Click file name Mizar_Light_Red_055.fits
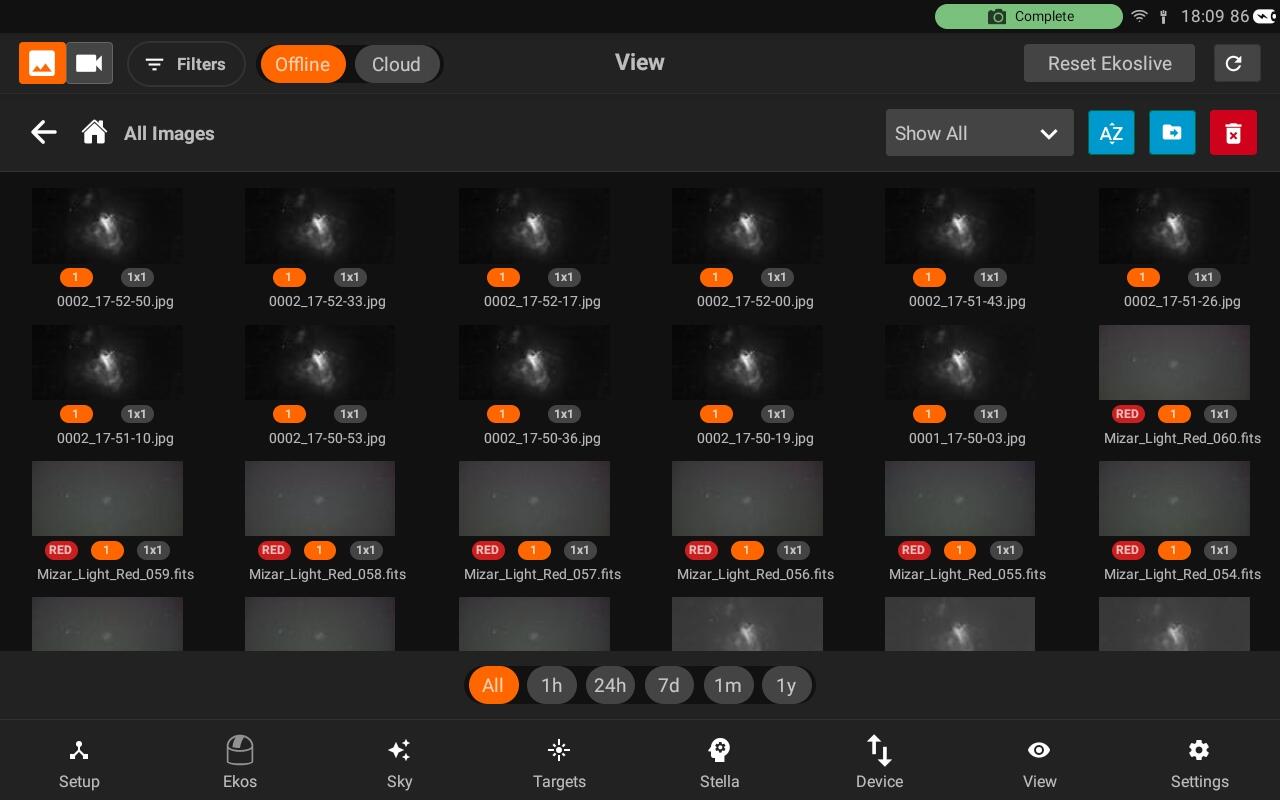The image size is (1280, 800). (x=967, y=574)
